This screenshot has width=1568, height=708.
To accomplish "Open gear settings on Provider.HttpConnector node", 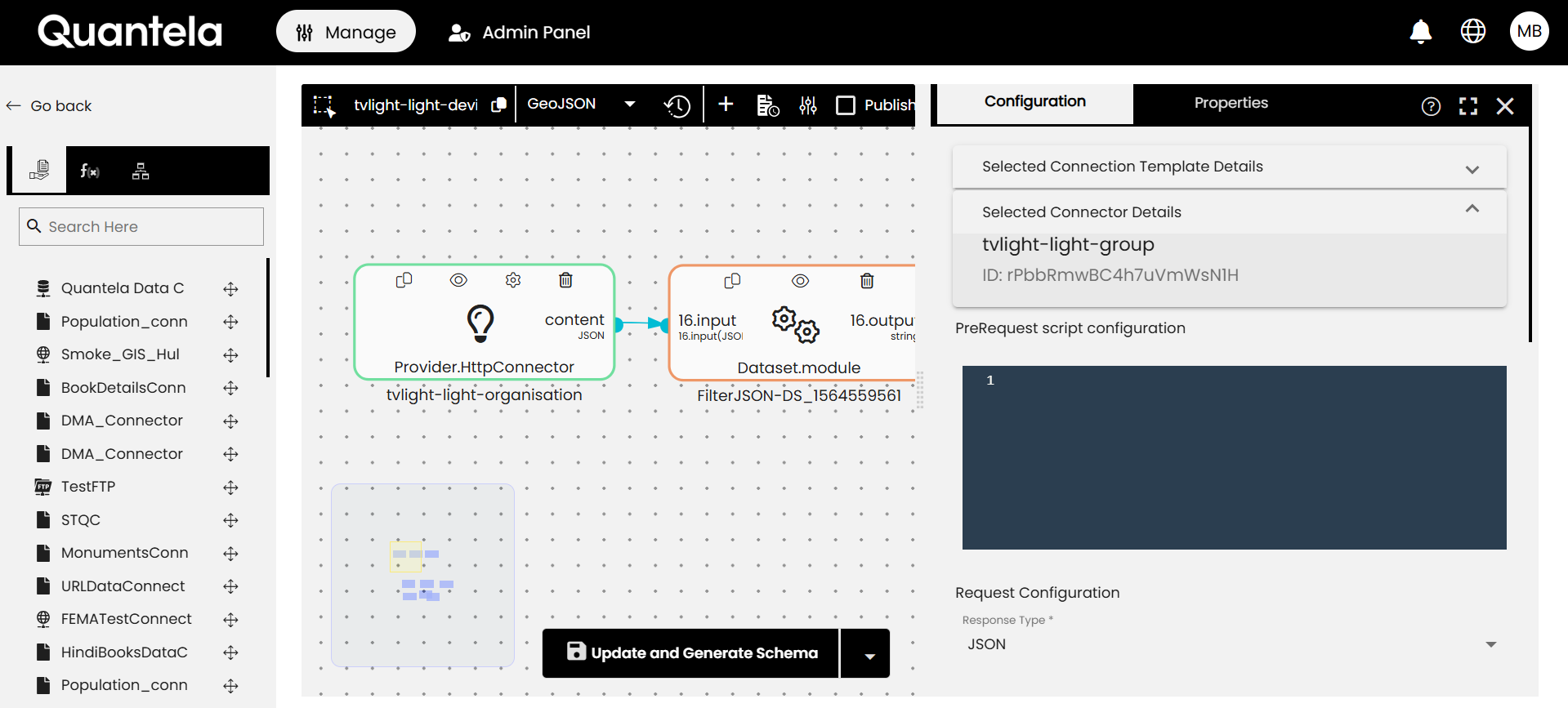I will tap(512, 280).
